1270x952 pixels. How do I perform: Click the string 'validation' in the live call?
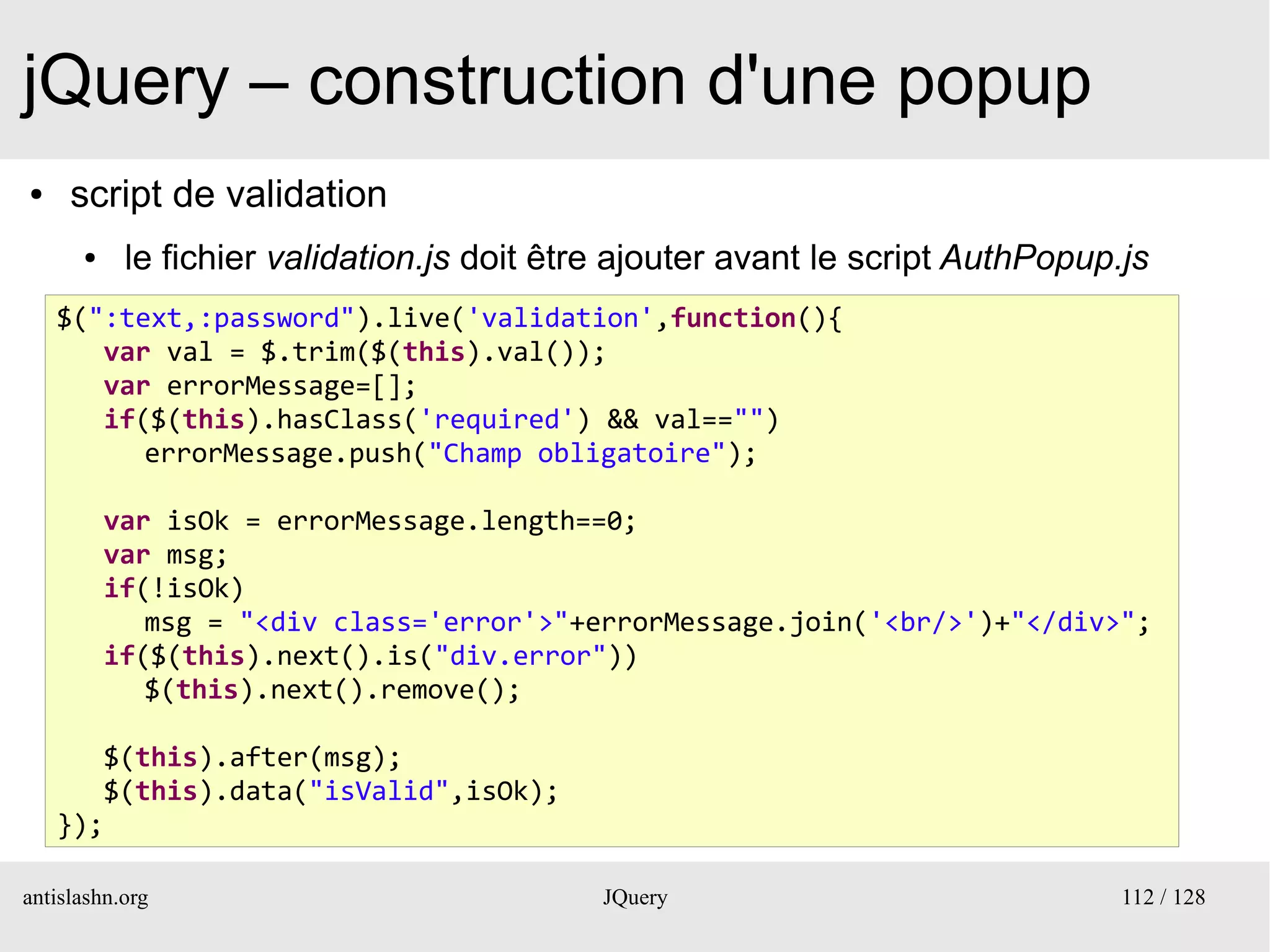pyautogui.click(x=560, y=319)
